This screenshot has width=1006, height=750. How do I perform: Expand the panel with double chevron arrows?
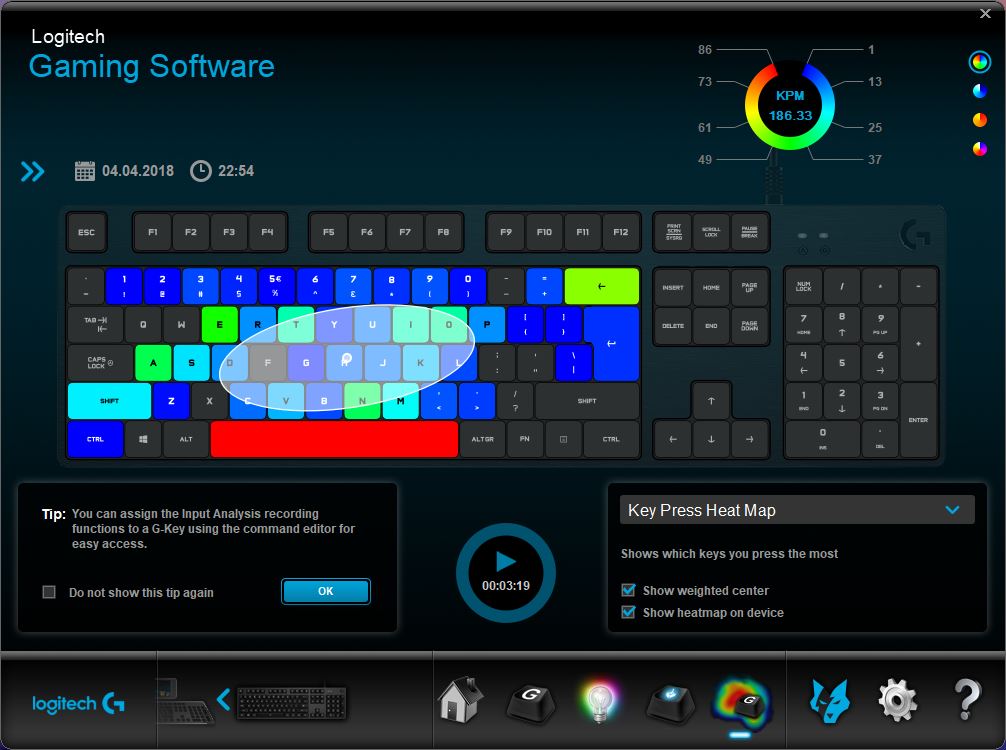click(33, 171)
